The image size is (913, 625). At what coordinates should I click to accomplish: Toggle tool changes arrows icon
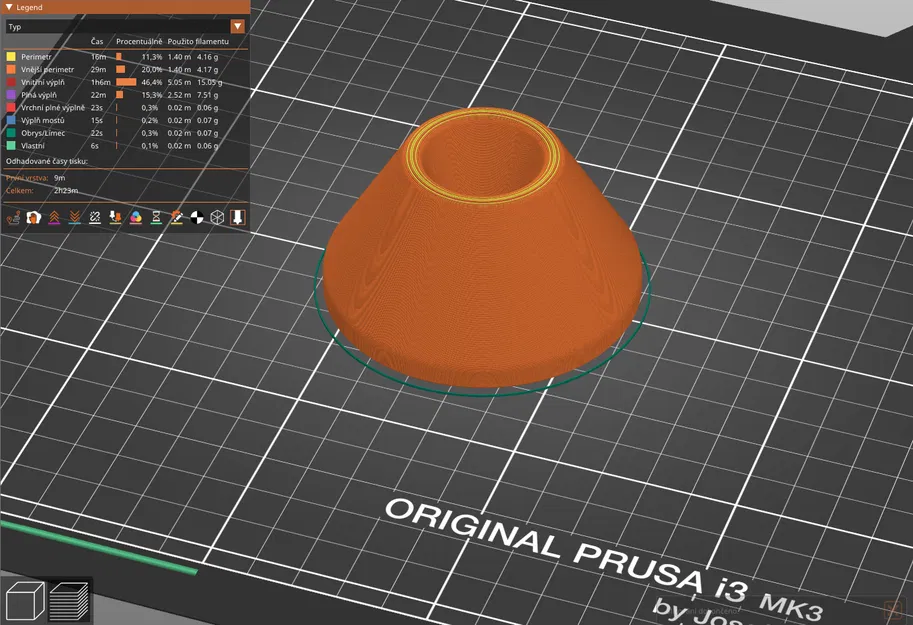115,218
